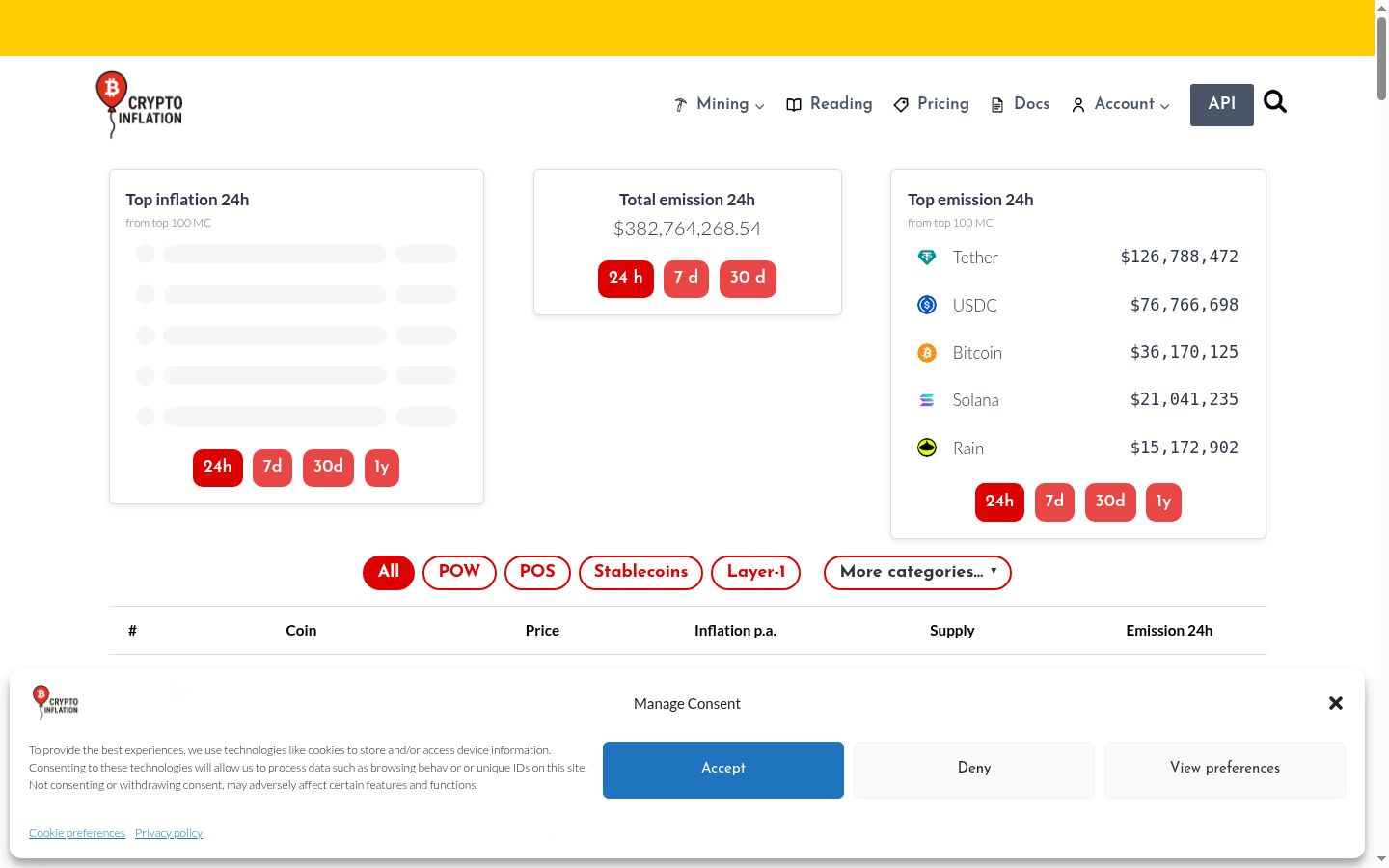
Task: Click the Reading book icon
Action: pos(794,105)
